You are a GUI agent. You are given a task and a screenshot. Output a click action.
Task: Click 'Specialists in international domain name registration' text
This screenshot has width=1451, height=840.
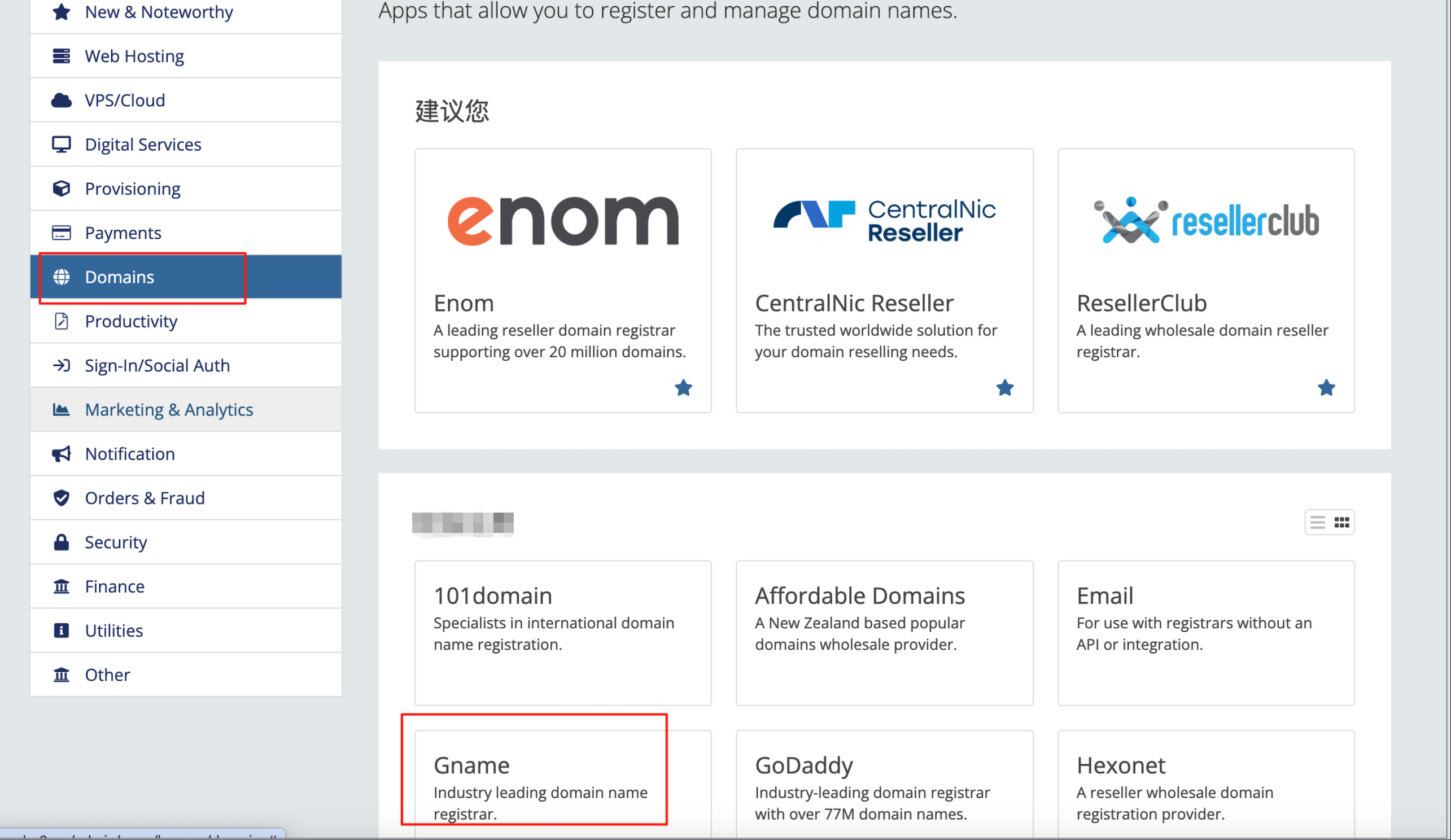(553, 633)
